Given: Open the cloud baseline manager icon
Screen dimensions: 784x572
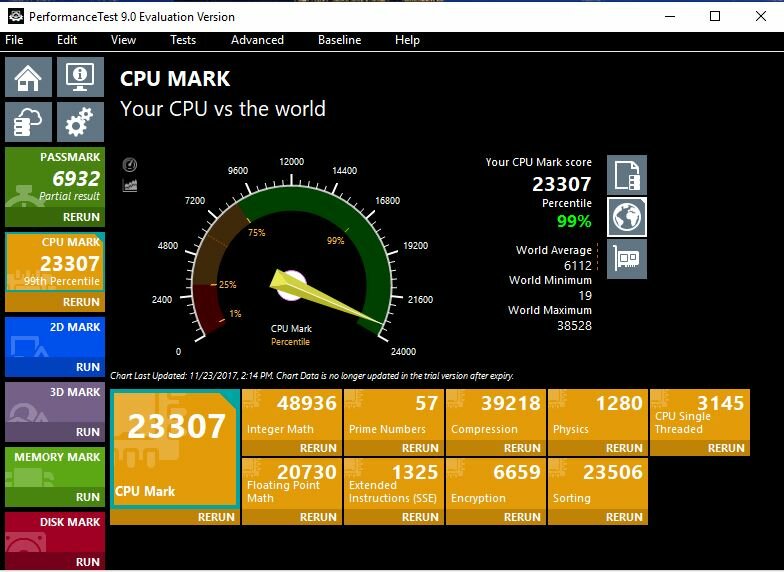Looking at the screenshot, I should coord(28,122).
